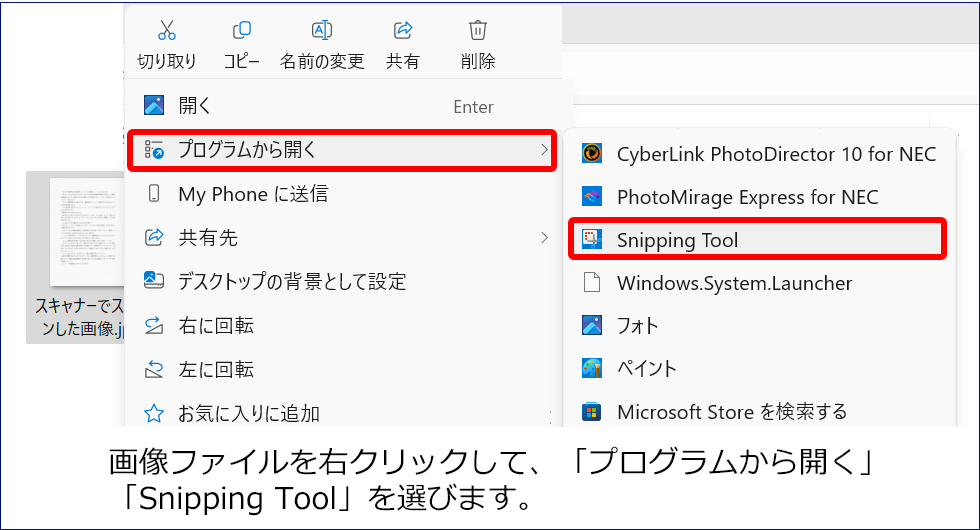
Task: Click the trash Delete icon
Action: pos(478,29)
